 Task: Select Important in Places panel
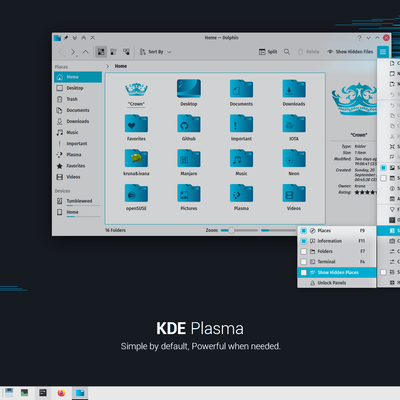(x=78, y=143)
